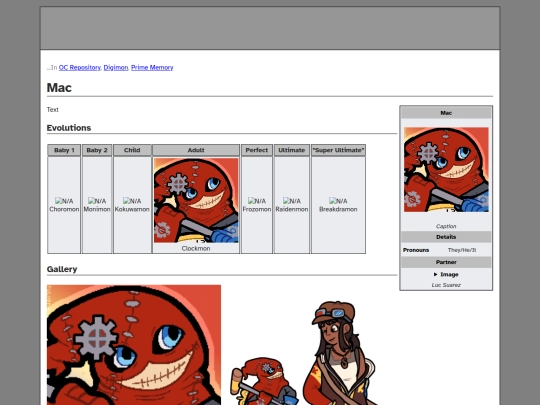Click the Partner header in the infobox
The width and height of the screenshot is (540, 405).
[x=446, y=262]
